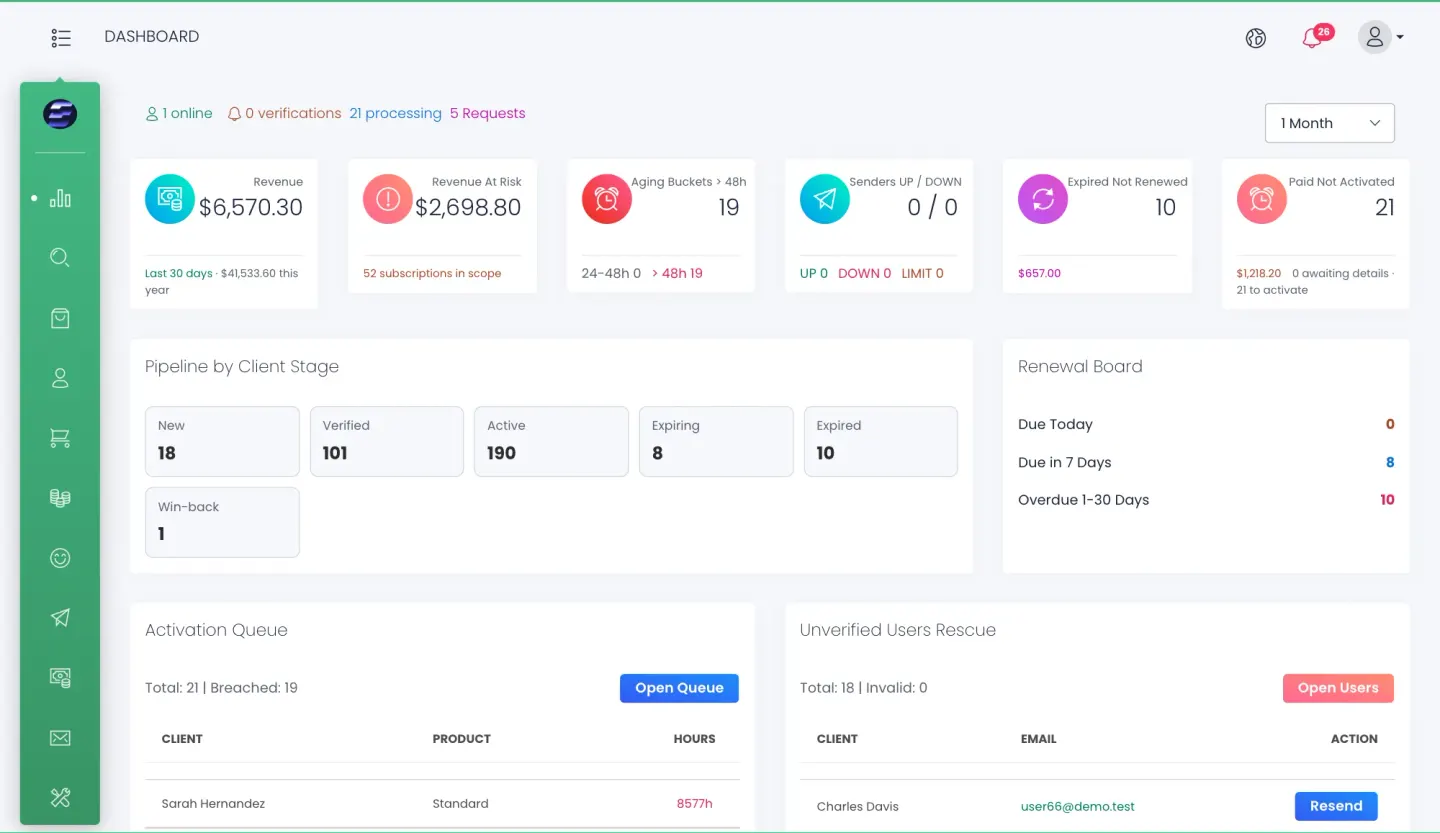Click the Overdue 1–30 Days row
This screenshot has width=1440, height=833.
1206,500
